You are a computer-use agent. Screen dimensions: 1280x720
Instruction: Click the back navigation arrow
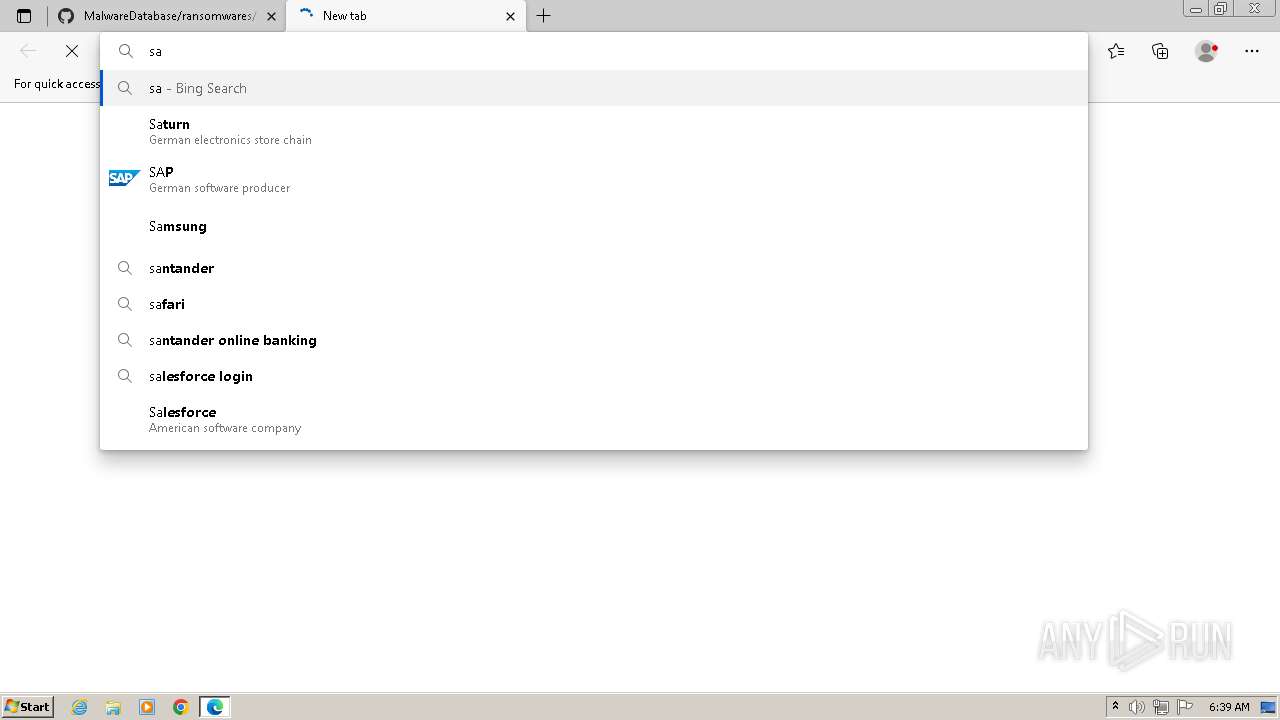tap(28, 51)
